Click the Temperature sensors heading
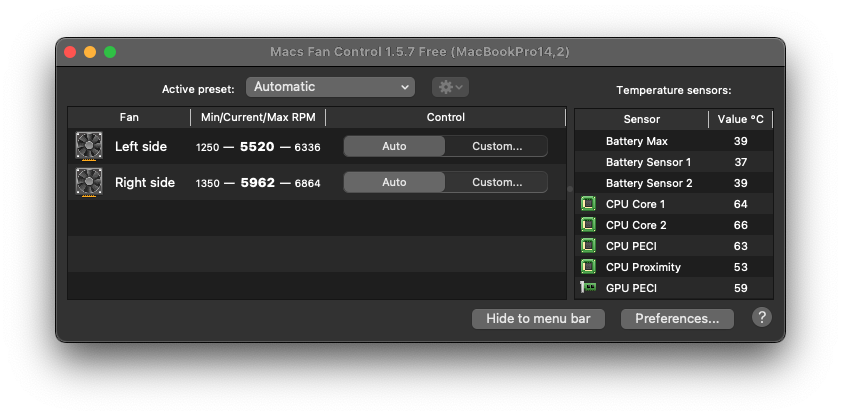 pos(674,90)
